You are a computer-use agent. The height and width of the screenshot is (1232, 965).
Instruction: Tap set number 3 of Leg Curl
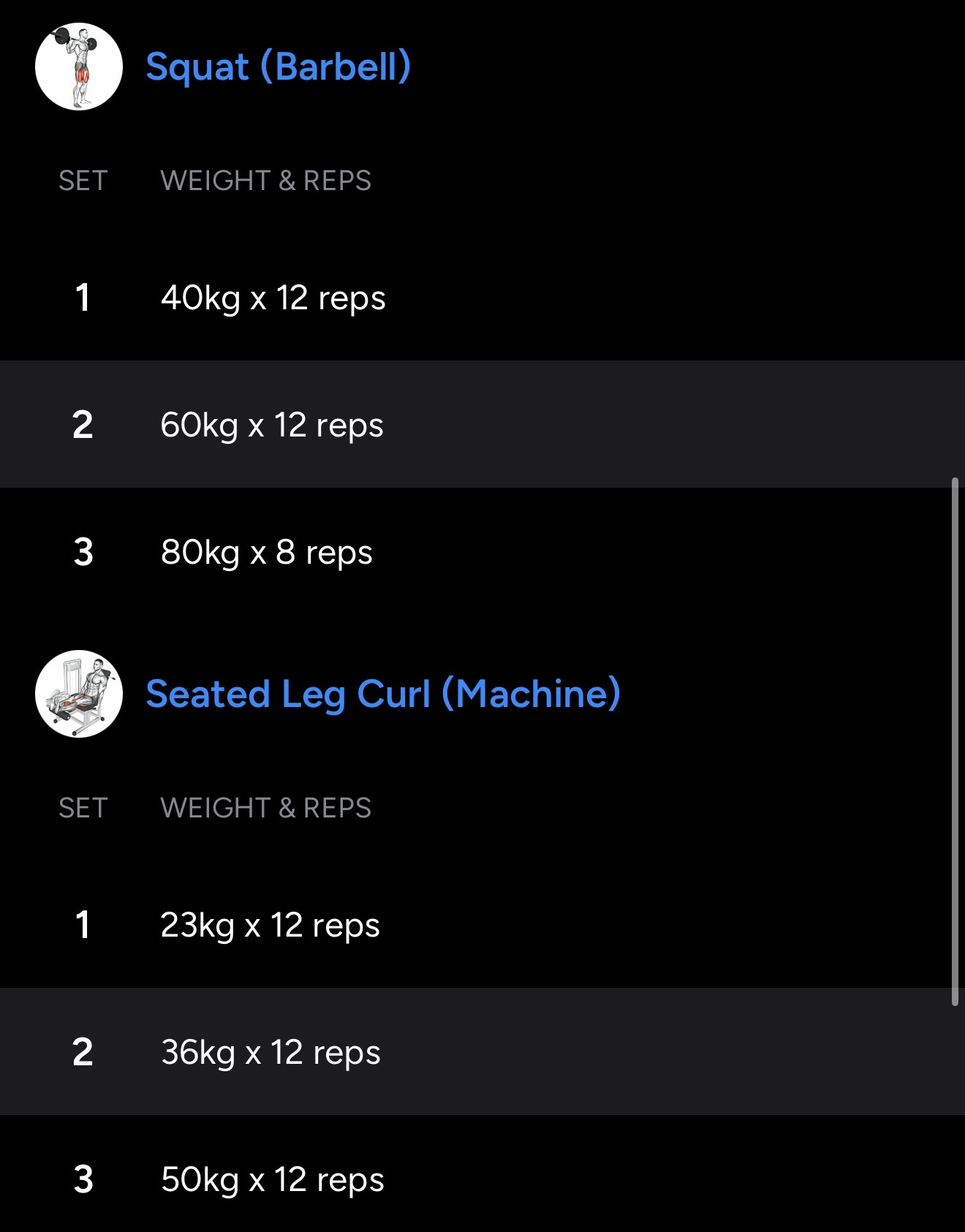click(83, 1179)
